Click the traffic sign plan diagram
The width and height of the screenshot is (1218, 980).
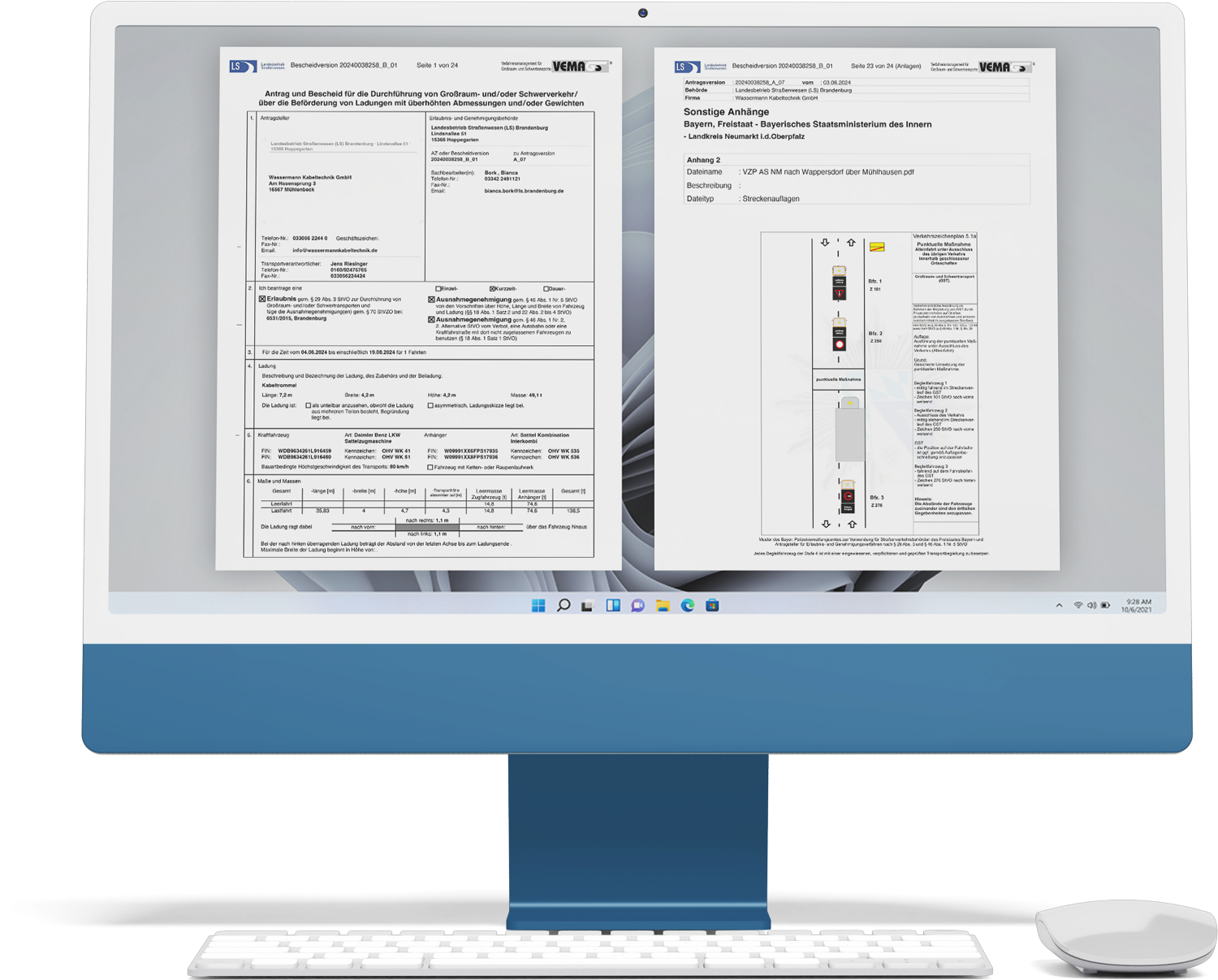(869, 383)
